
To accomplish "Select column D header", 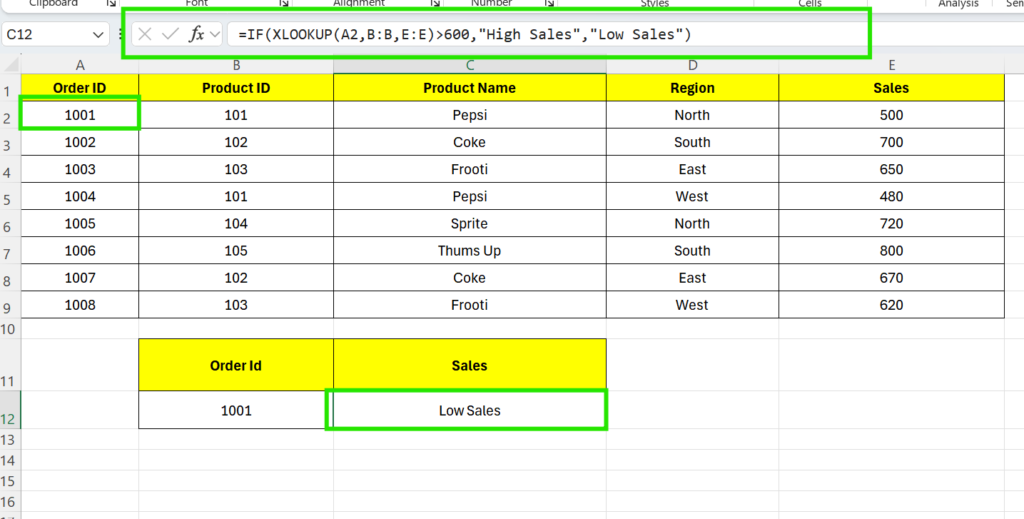I will coord(692,65).
